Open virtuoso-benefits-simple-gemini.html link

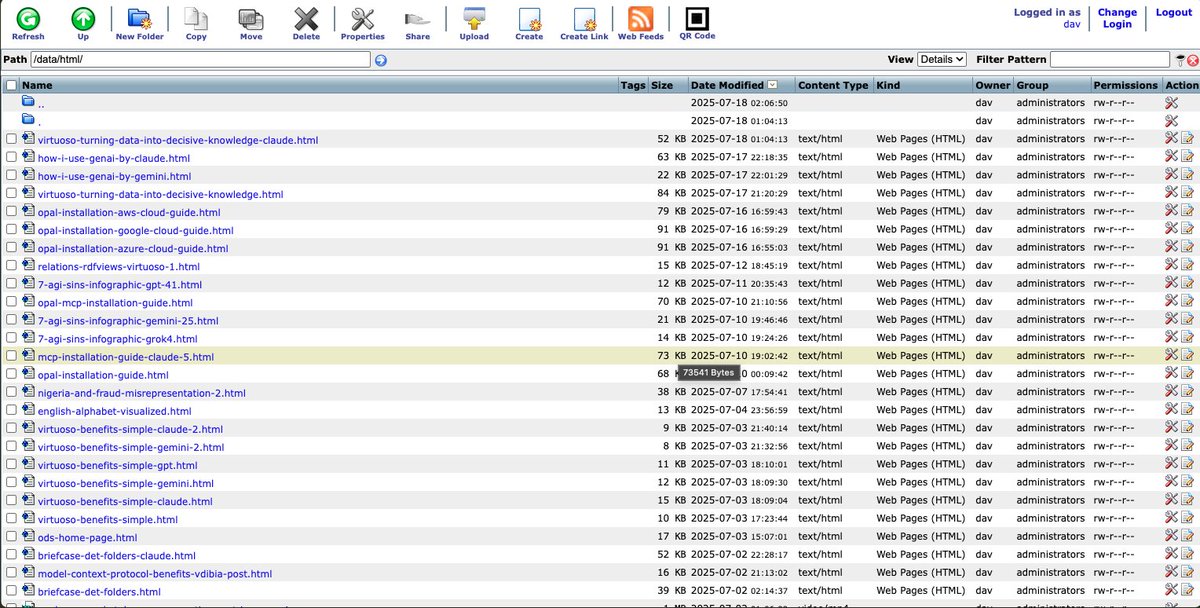click(x=125, y=483)
